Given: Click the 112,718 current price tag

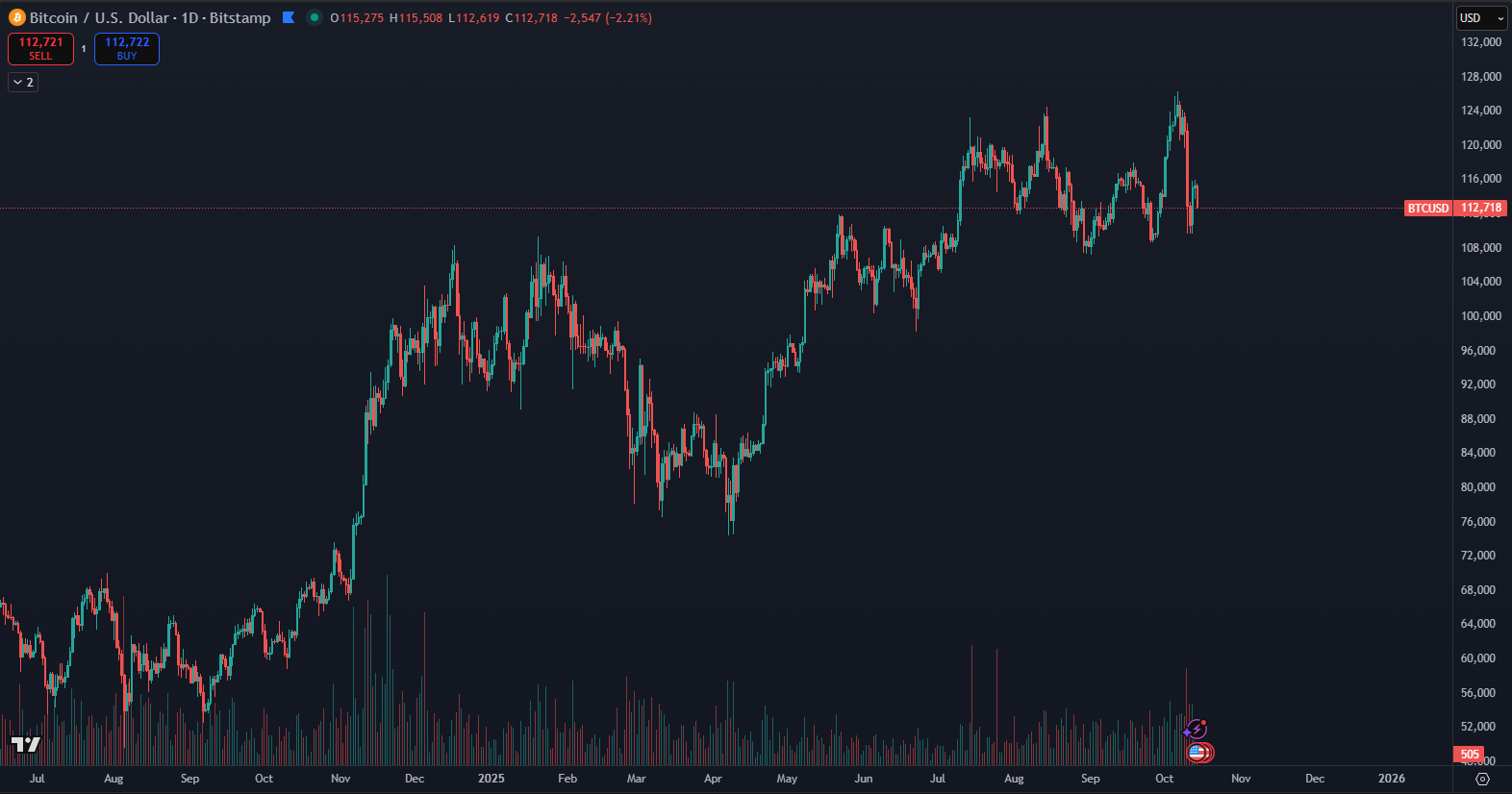Looking at the screenshot, I should pyautogui.click(x=1481, y=208).
